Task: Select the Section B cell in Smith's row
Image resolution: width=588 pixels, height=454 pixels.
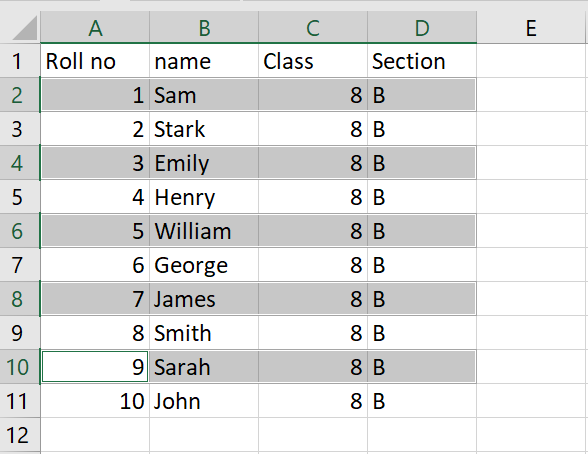Action: (422, 333)
